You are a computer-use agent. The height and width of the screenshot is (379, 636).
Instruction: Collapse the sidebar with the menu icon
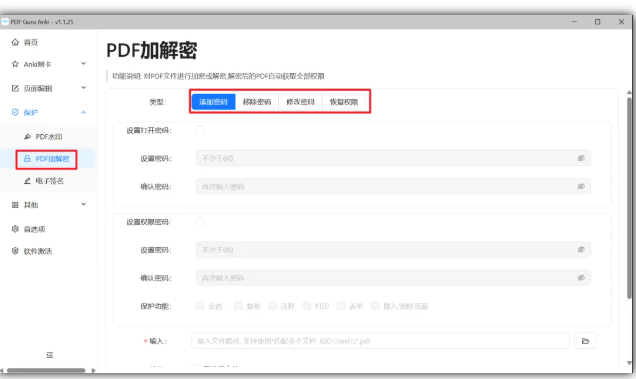point(49,355)
